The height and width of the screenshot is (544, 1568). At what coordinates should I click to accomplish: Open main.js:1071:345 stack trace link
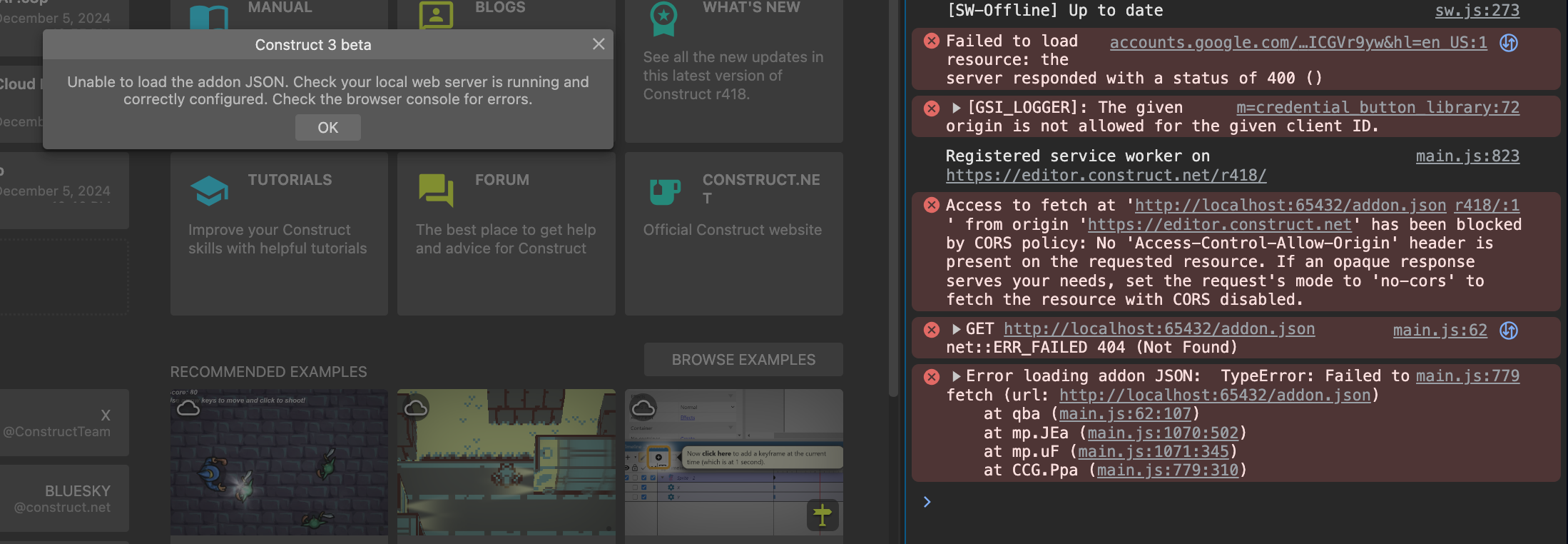tap(1154, 452)
